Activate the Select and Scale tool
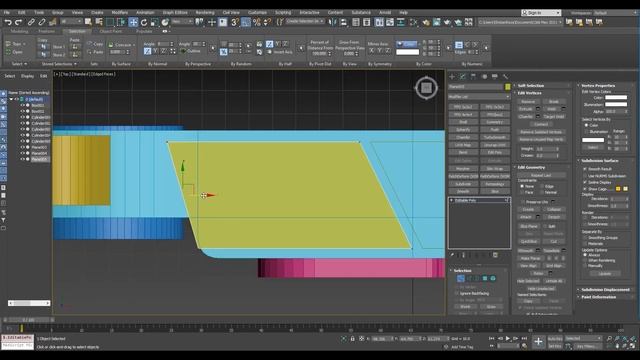The width and height of the screenshot is (640, 360). coord(154,22)
